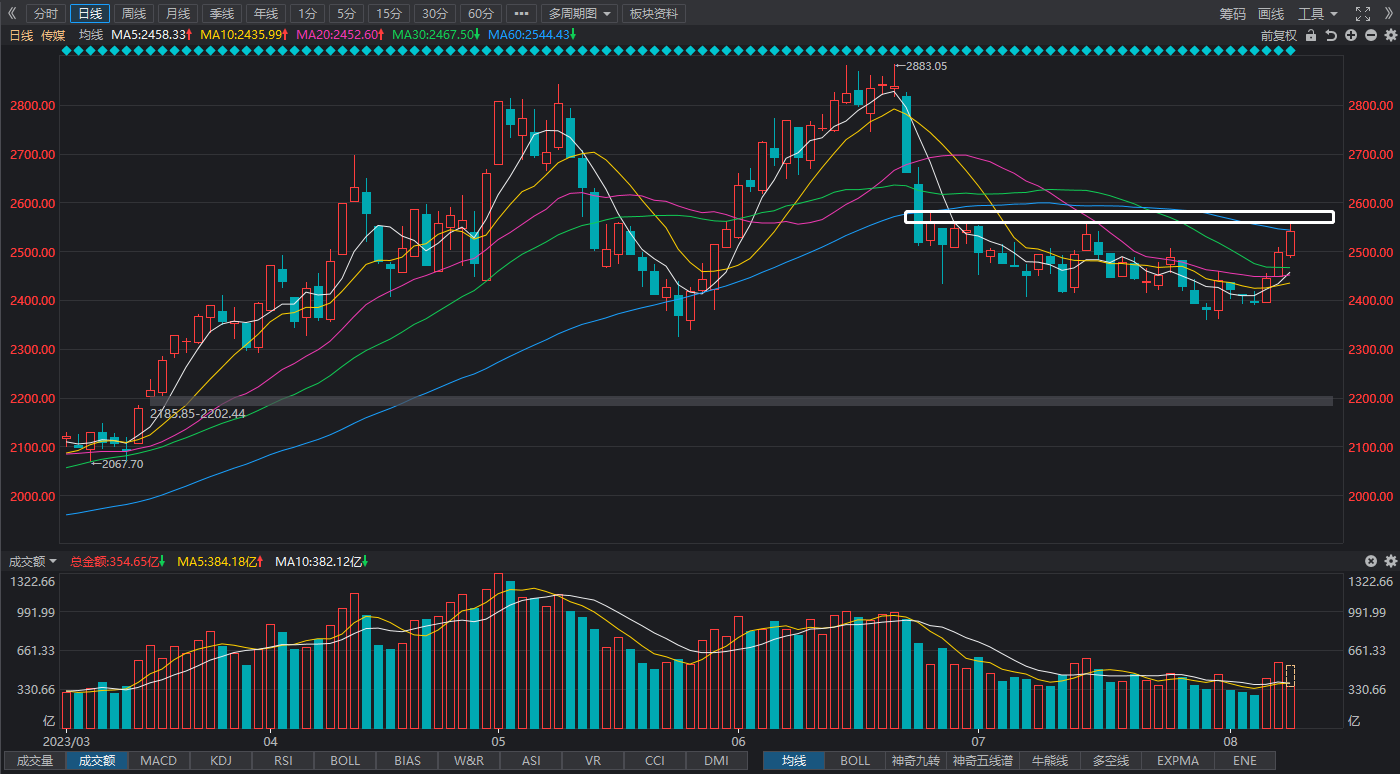1400x774 pixels.
Task: Select 神奇五线谱 overlay tab
Action: (x=982, y=761)
